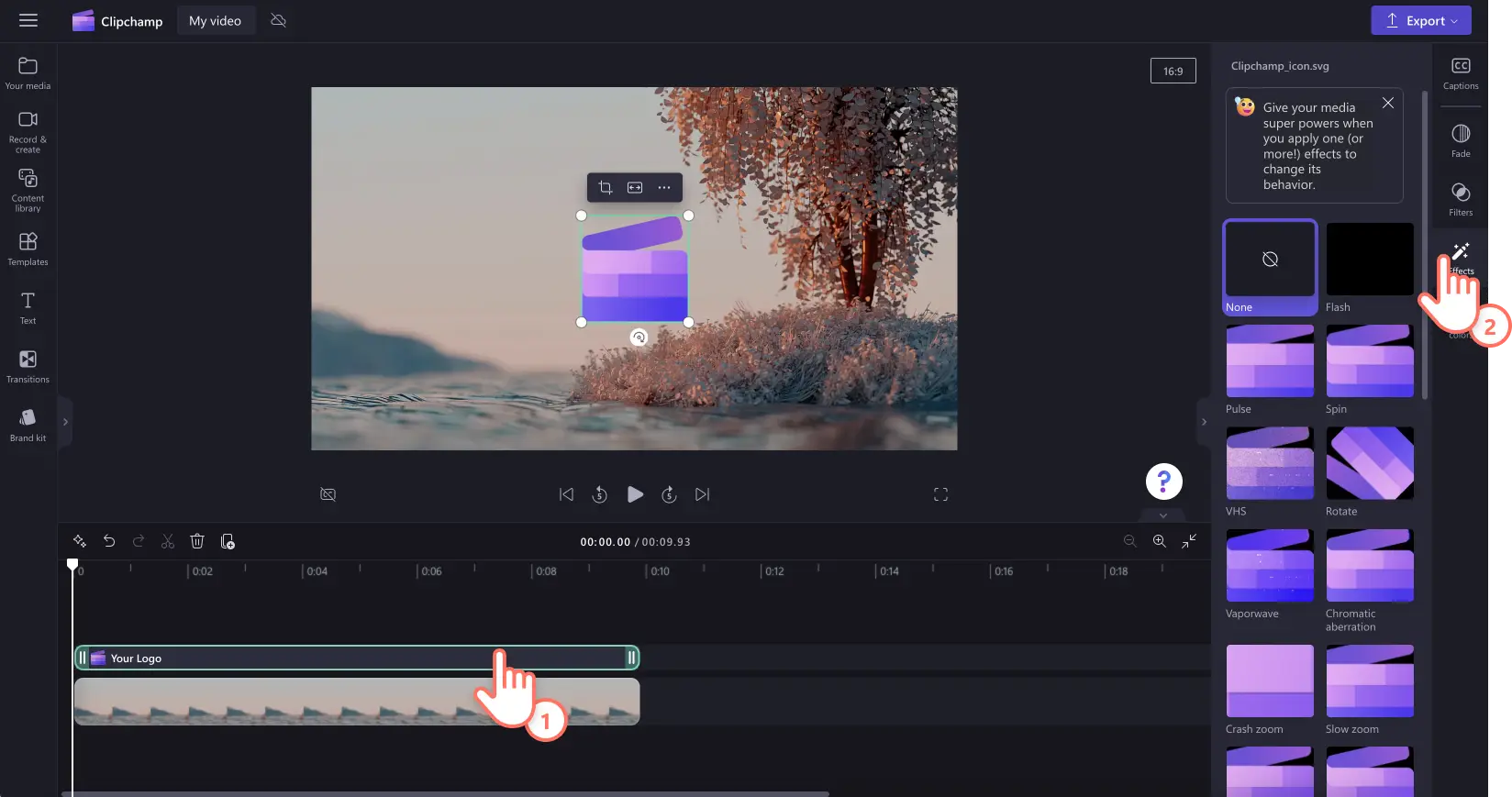Click the 0:10 ruler mark on timeline
This screenshot has width=1512, height=797.
tap(658, 571)
